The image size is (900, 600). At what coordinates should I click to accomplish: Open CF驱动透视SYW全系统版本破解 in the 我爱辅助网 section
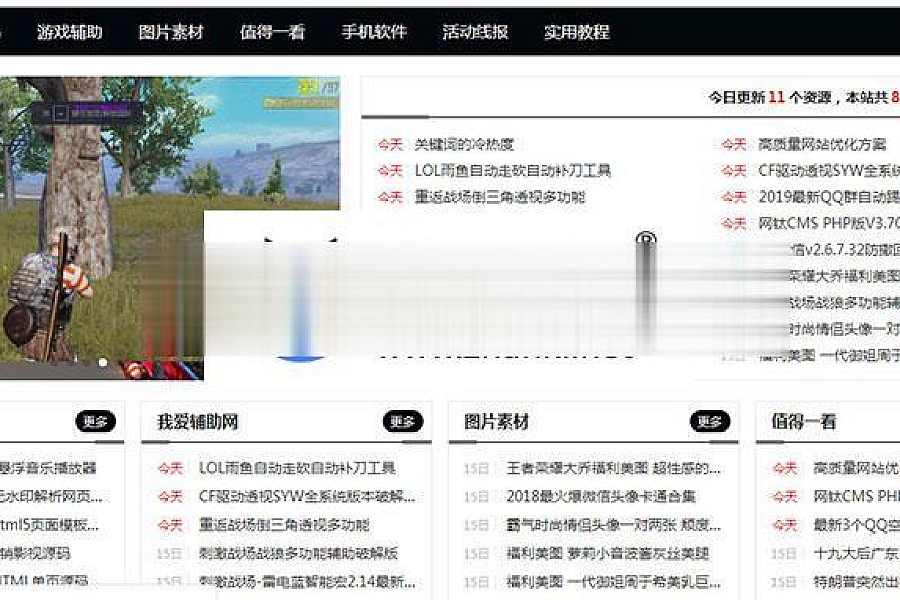click(307, 496)
